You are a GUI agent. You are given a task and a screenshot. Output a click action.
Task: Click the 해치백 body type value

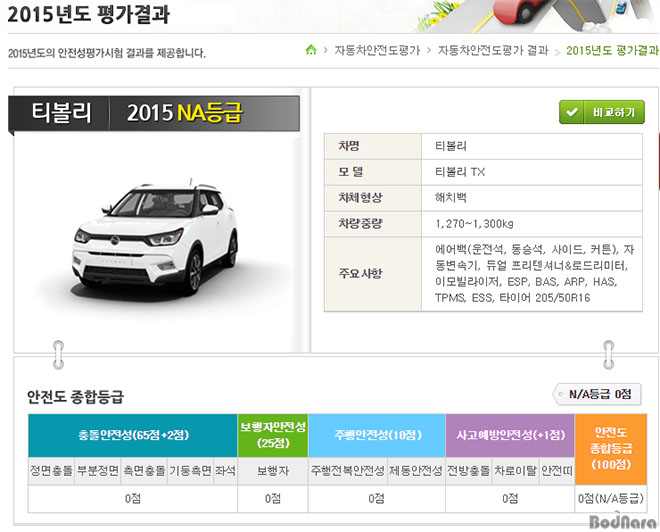pyautogui.click(x=451, y=197)
